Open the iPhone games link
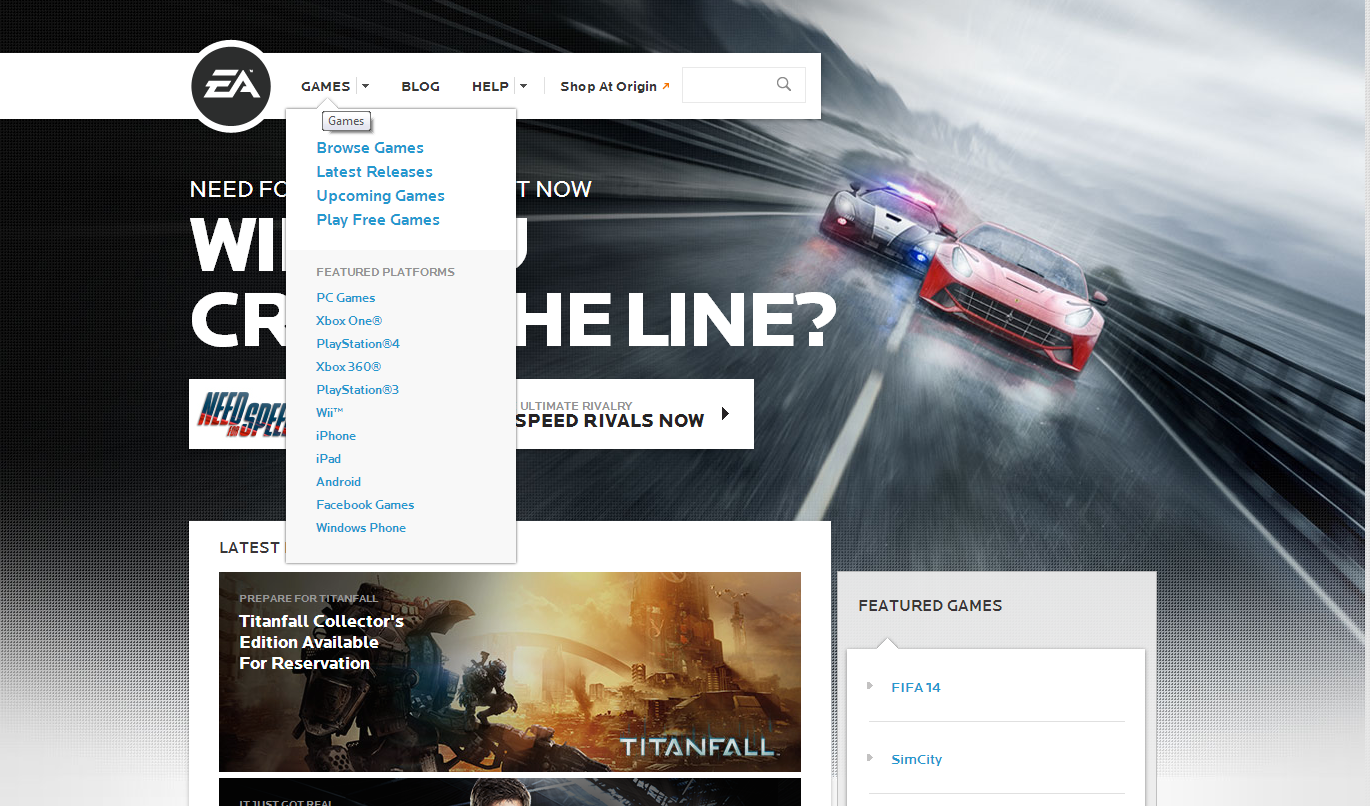 pos(336,436)
